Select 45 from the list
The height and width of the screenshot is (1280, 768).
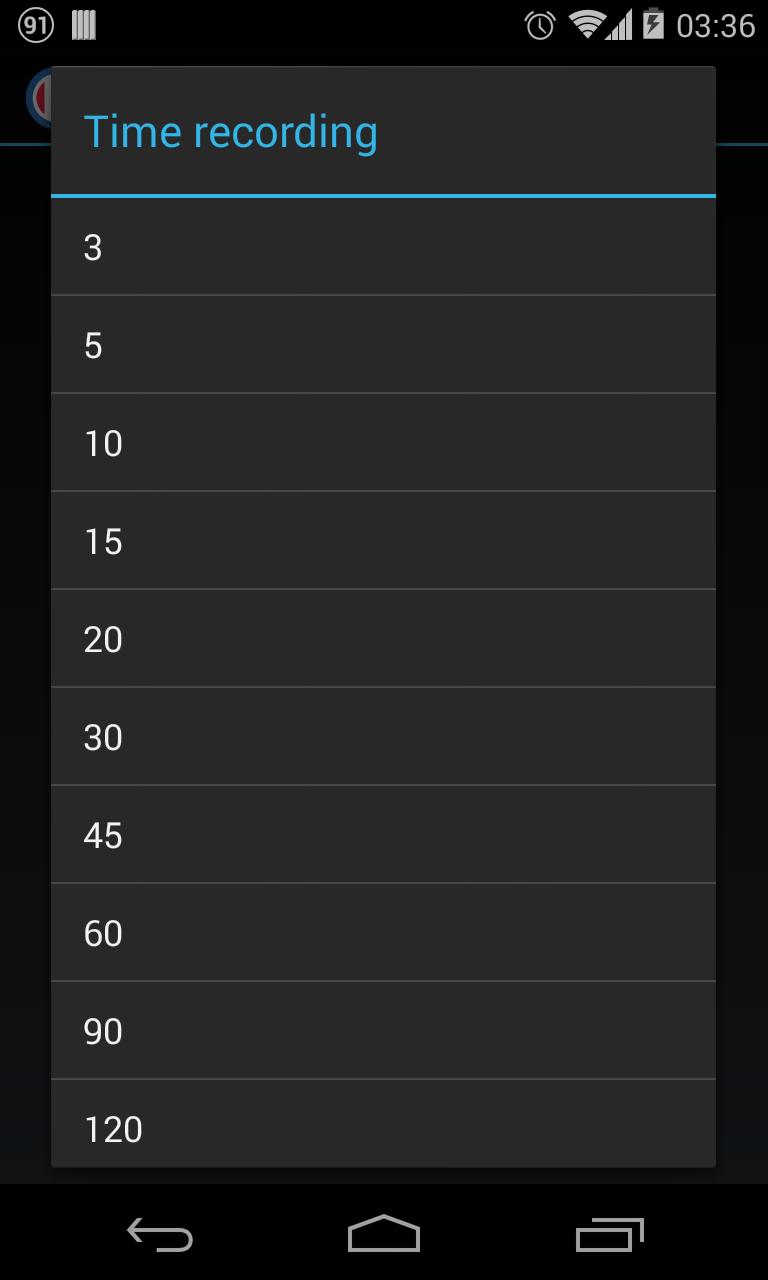click(383, 835)
